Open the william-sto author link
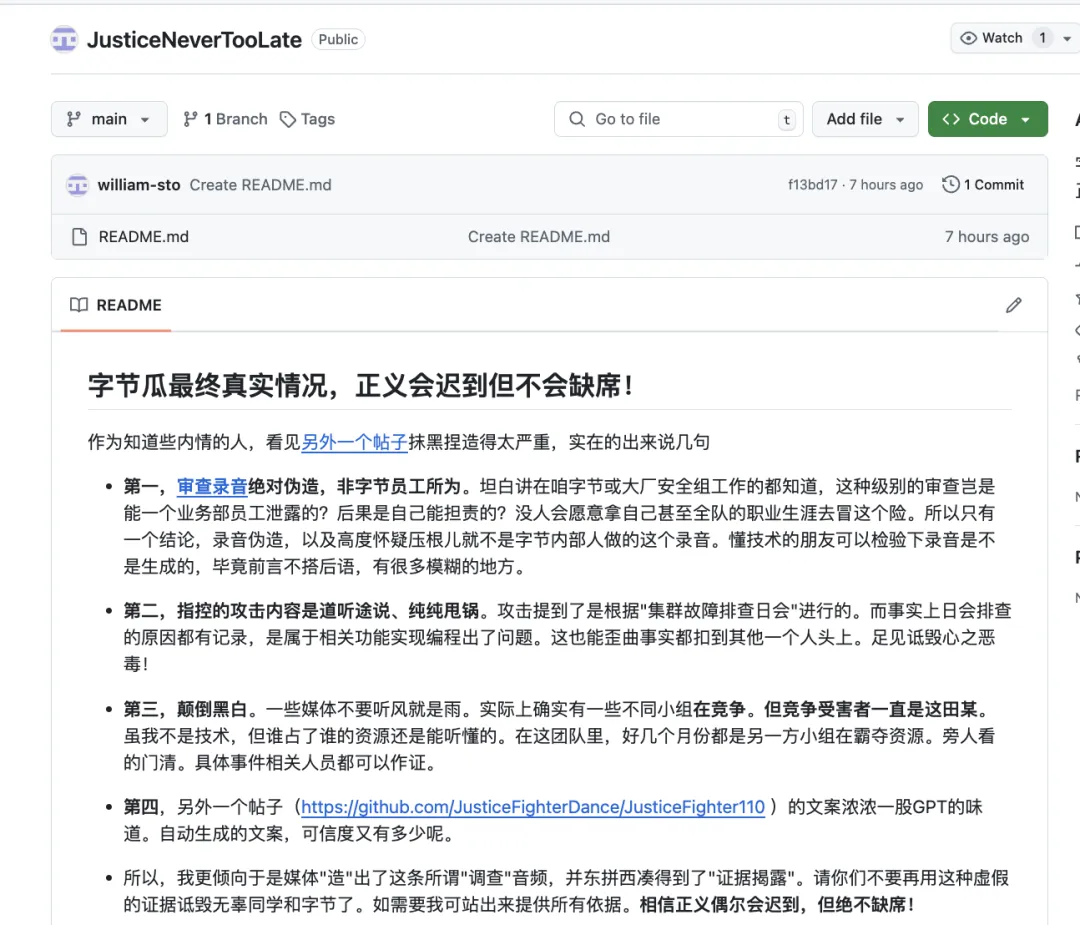The width and height of the screenshot is (1080, 925). (x=138, y=185)
